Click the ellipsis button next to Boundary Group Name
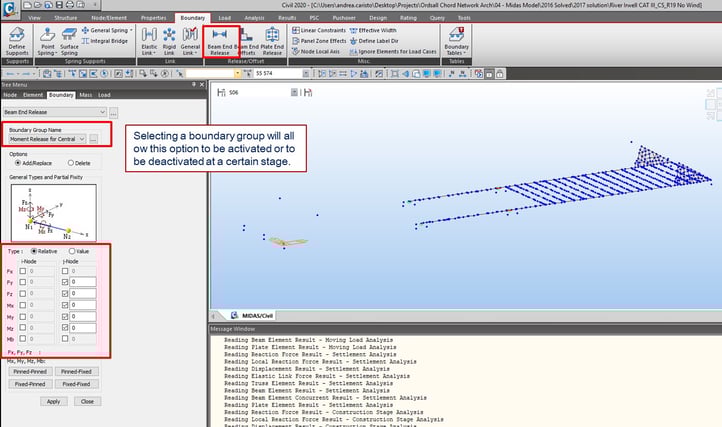Screen dimensions: 722x427 point(93,139)
